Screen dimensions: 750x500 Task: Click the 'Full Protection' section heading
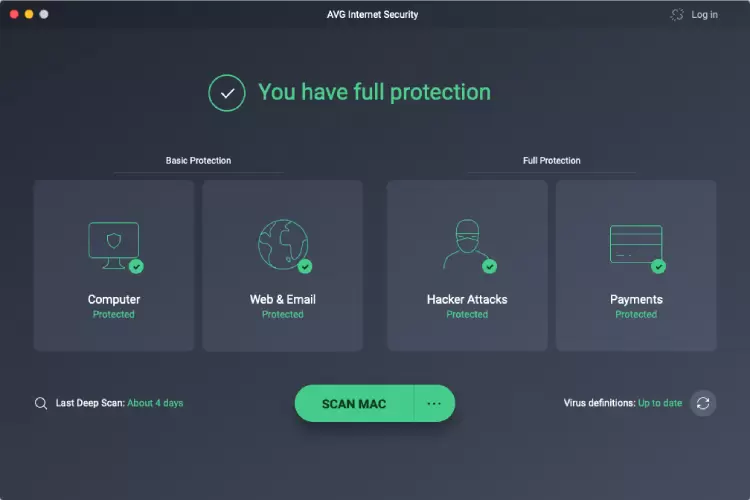tap(551, 161)
